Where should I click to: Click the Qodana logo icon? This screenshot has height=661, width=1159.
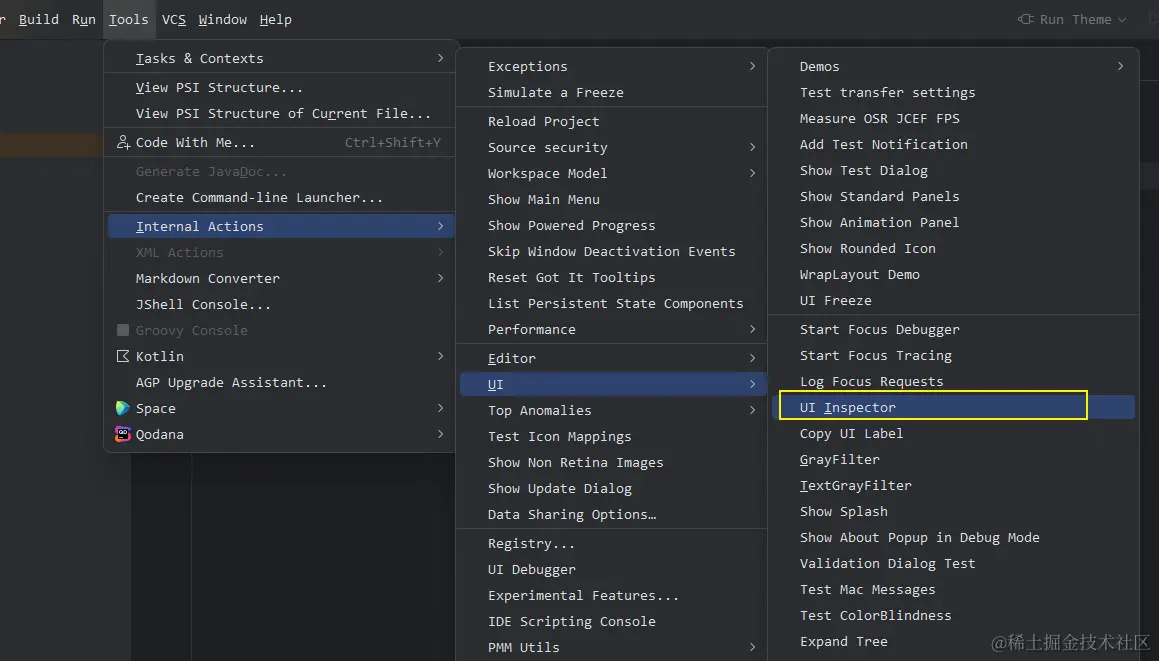click(123, 434)
